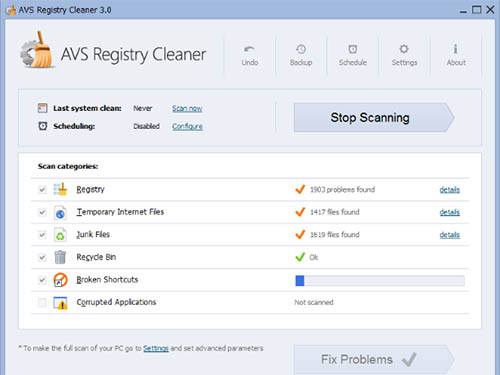The image size is (500, 375).
Task: Click the Broken Shortcuts progress bar
Action: pos(380,281)
